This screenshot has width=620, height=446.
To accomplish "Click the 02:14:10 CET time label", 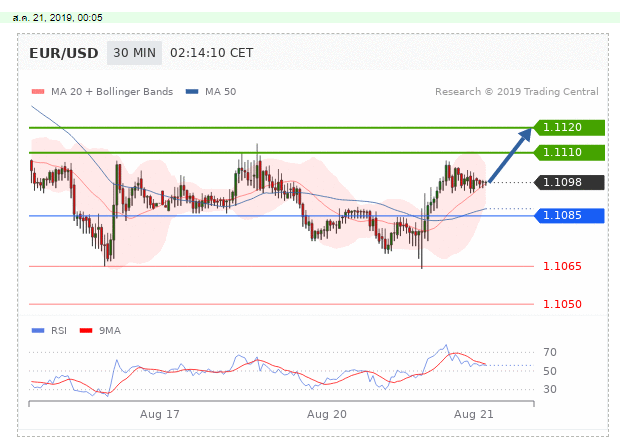I will tap(212, 53).
